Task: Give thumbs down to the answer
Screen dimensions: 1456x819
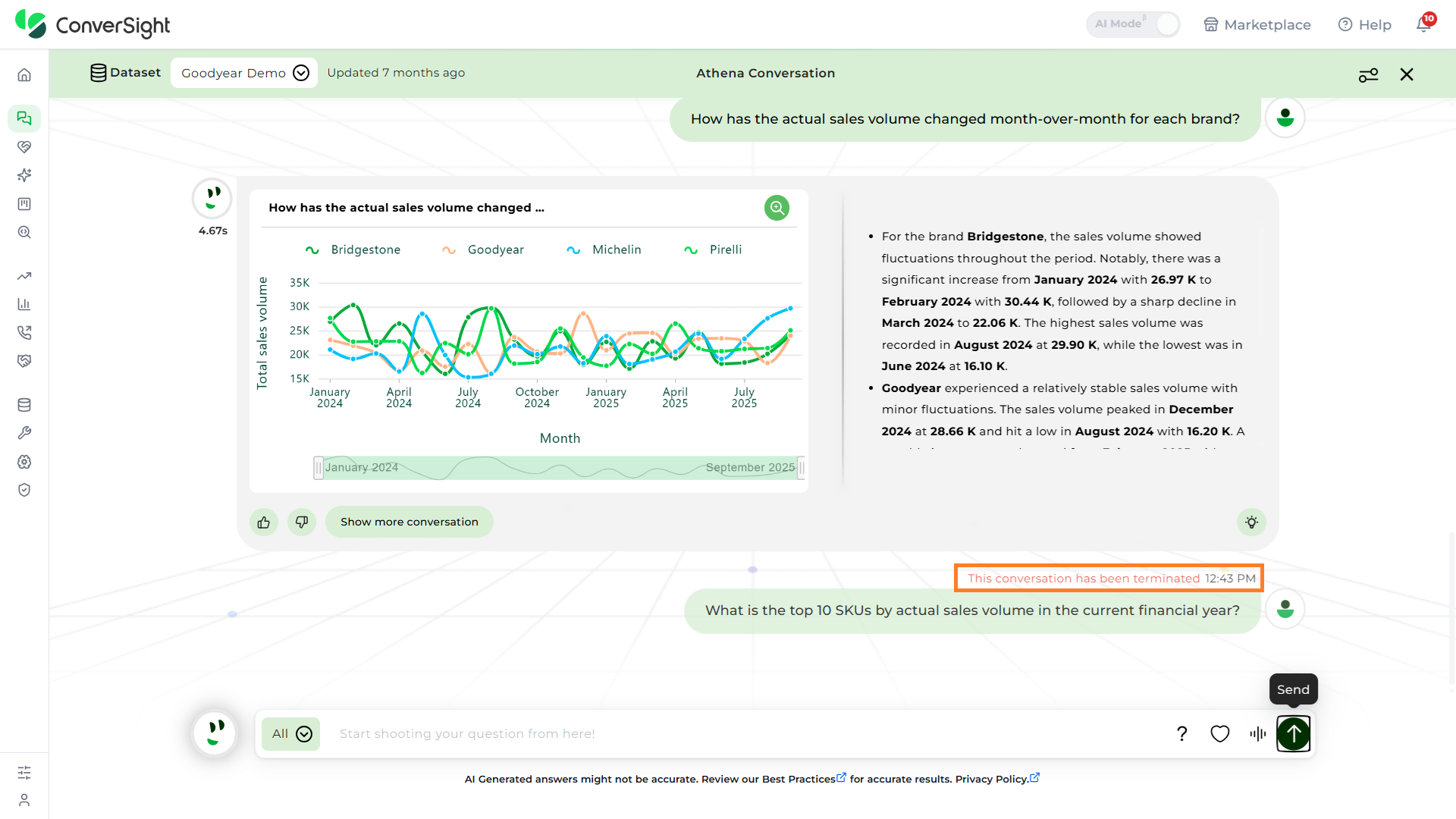Action: tap(302, 522)
